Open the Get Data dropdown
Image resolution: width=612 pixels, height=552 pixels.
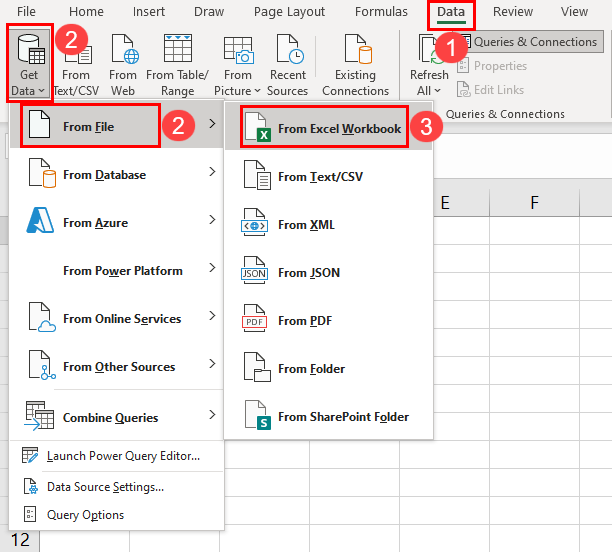click(x=29, y=64)
